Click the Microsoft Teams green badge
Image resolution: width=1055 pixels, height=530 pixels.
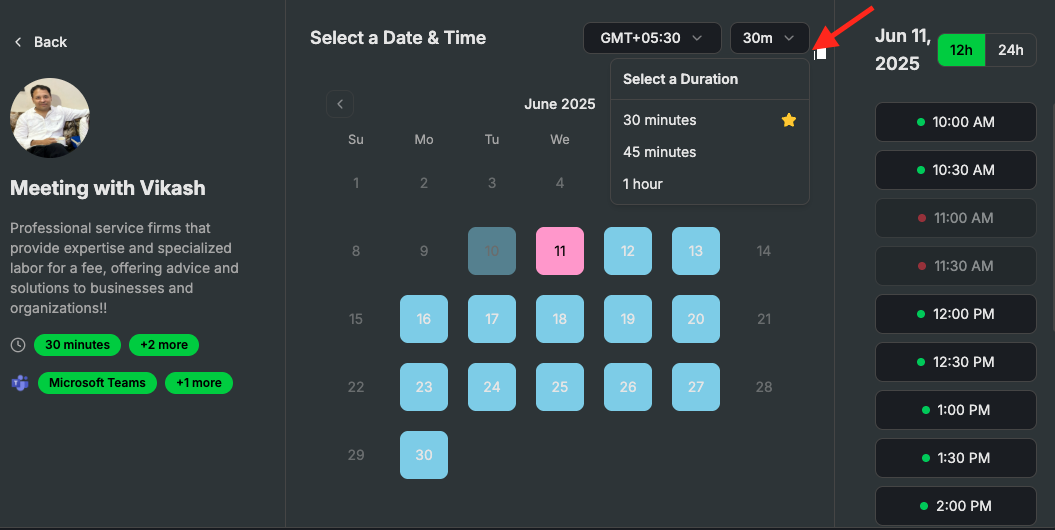coord(98,383)
